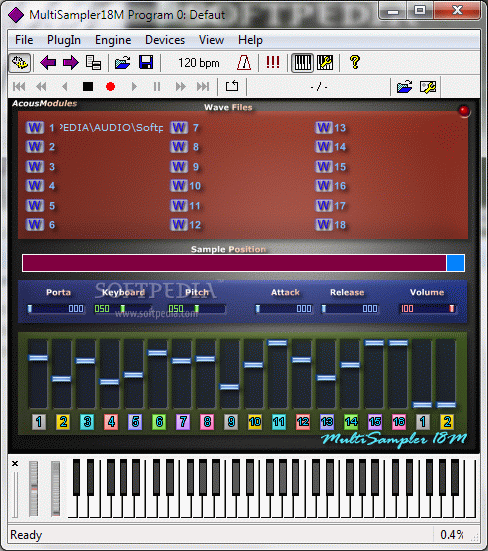The height and width of the screenshot is (551, 488).
Task: Click the Attack slider
Action: point(284,309)
